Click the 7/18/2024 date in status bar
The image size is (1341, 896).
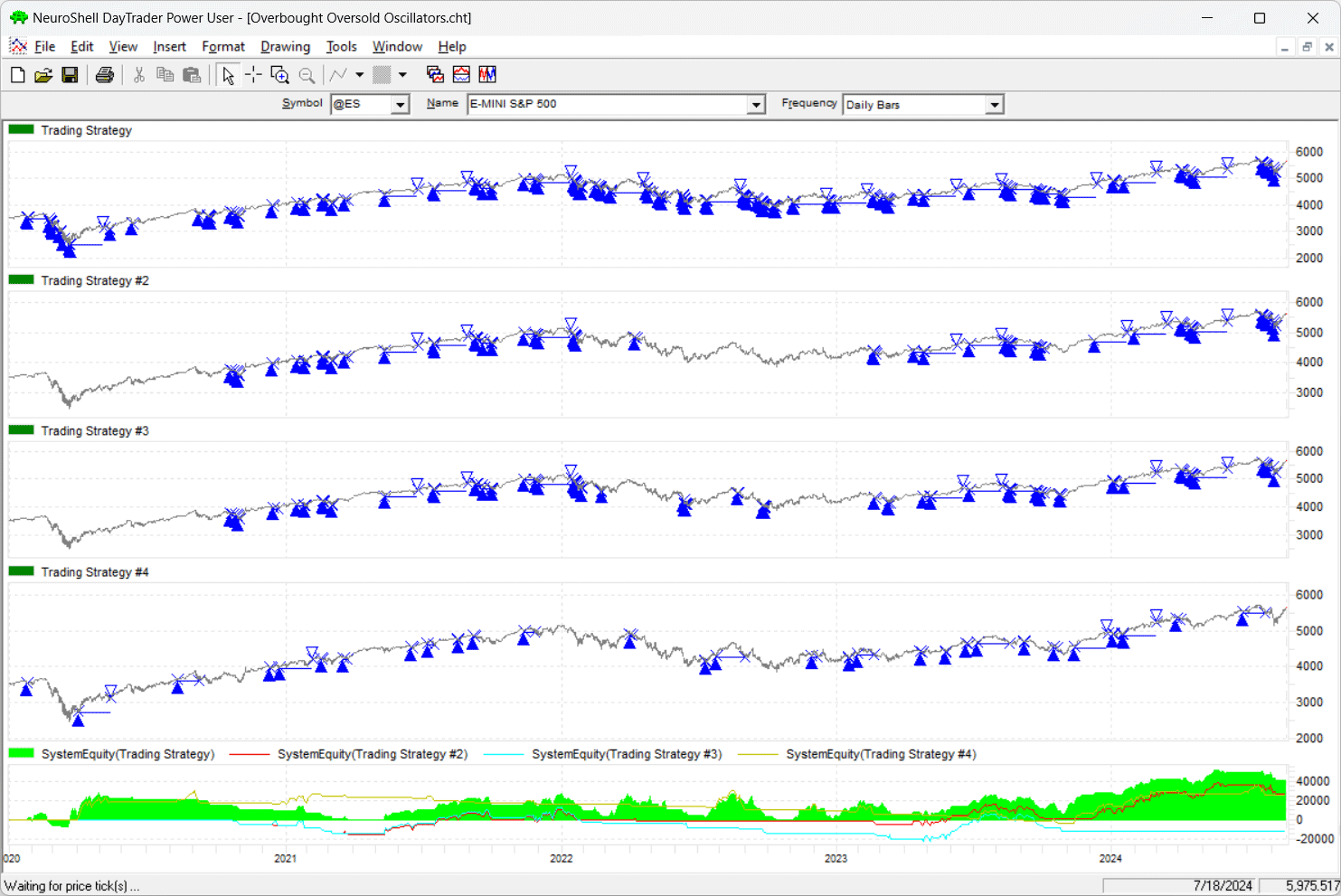tap(1223, 886)
